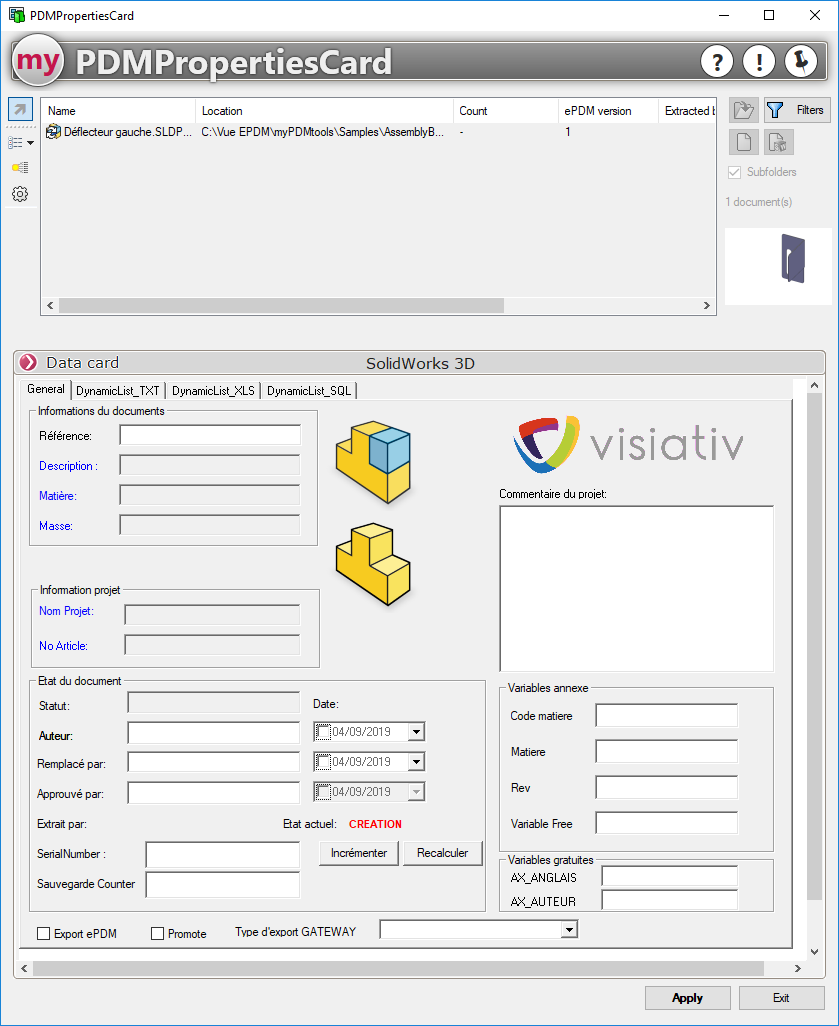Click the pushpin icon in header
Screen dimensions: 839x1026
pyautogui.click(x=801, y=62)
